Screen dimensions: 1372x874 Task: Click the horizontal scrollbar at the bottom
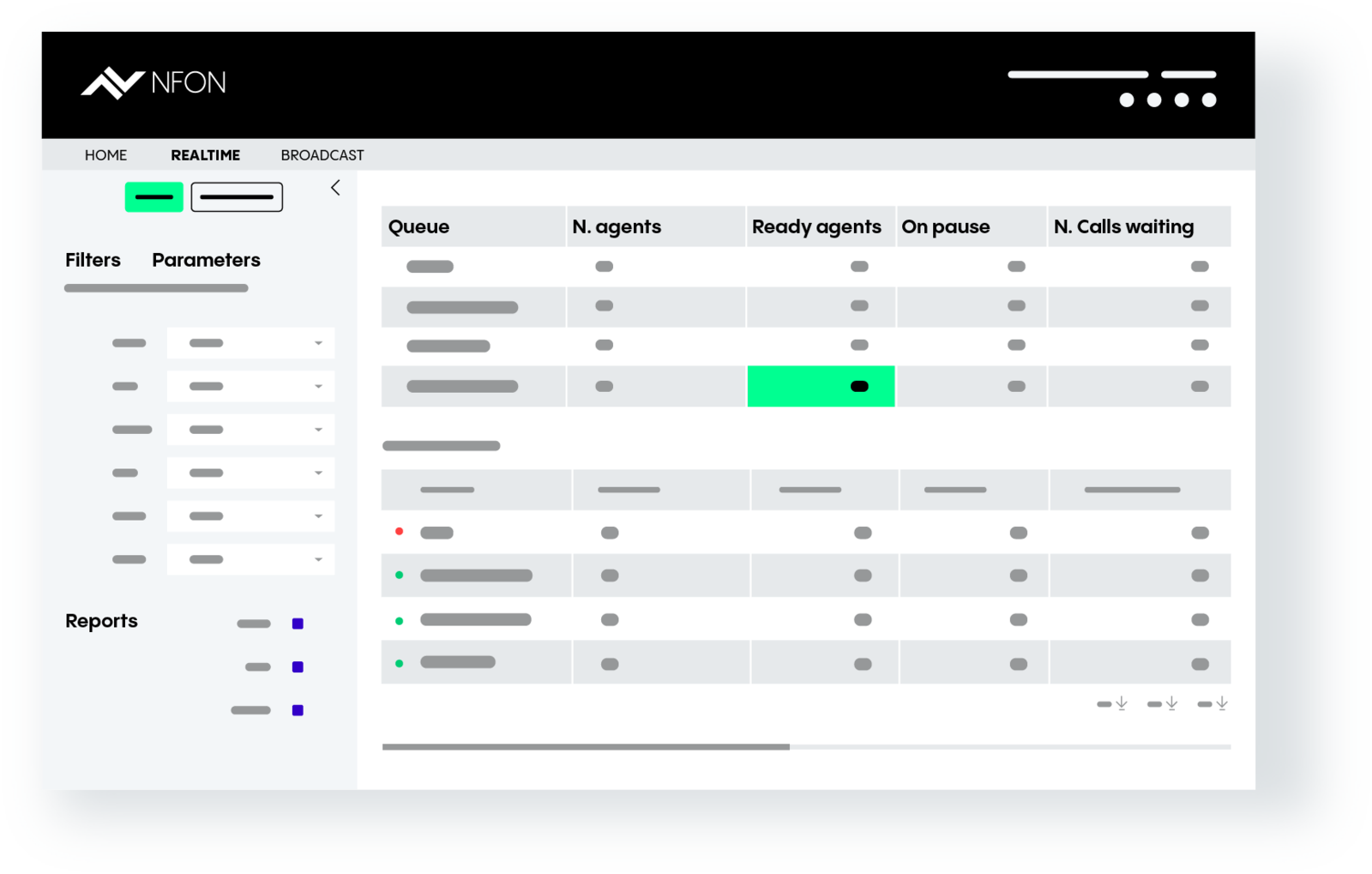[587, 746]
